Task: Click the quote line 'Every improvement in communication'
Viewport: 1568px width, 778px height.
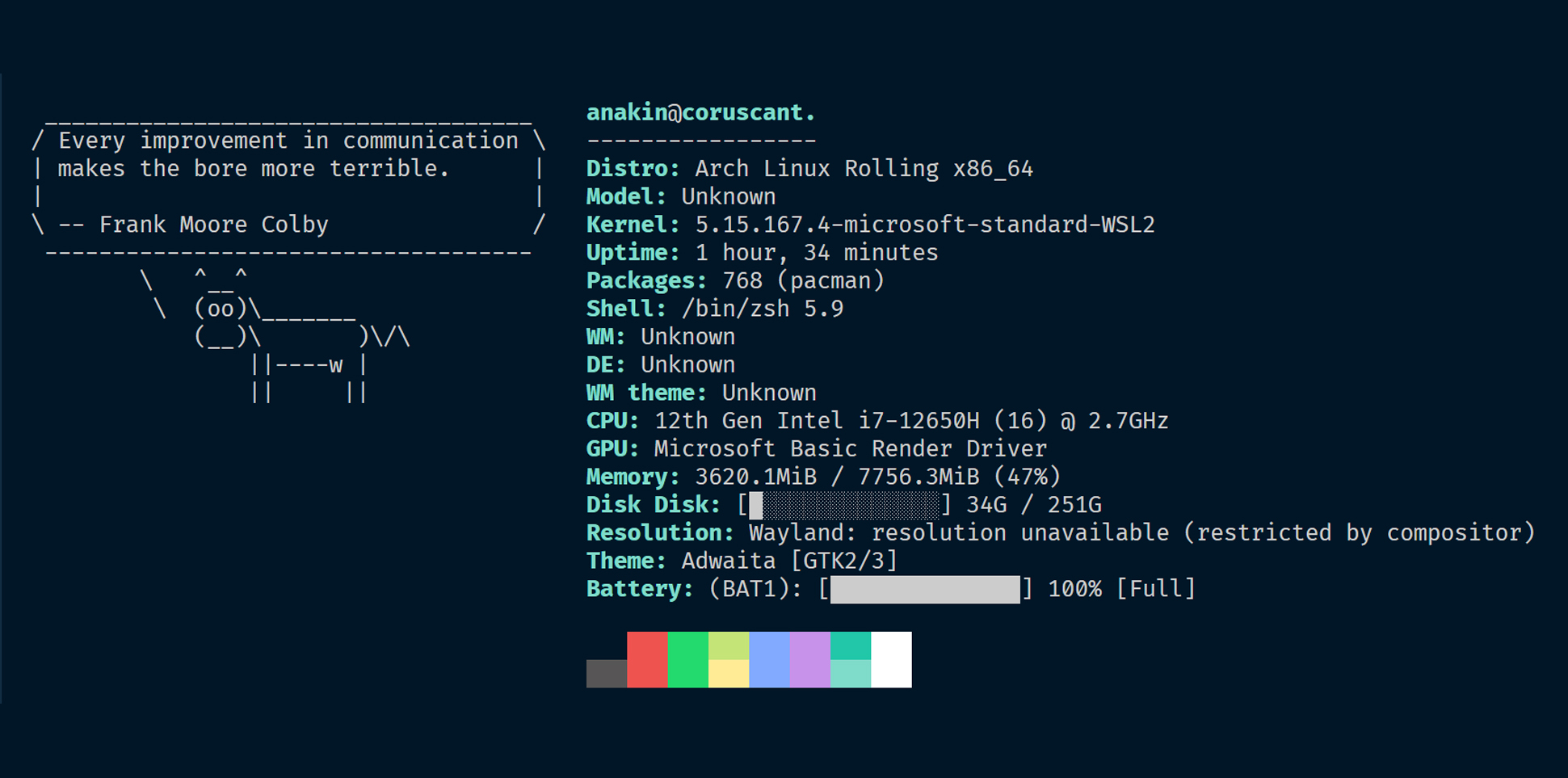Action: click(x=288, y=141)
